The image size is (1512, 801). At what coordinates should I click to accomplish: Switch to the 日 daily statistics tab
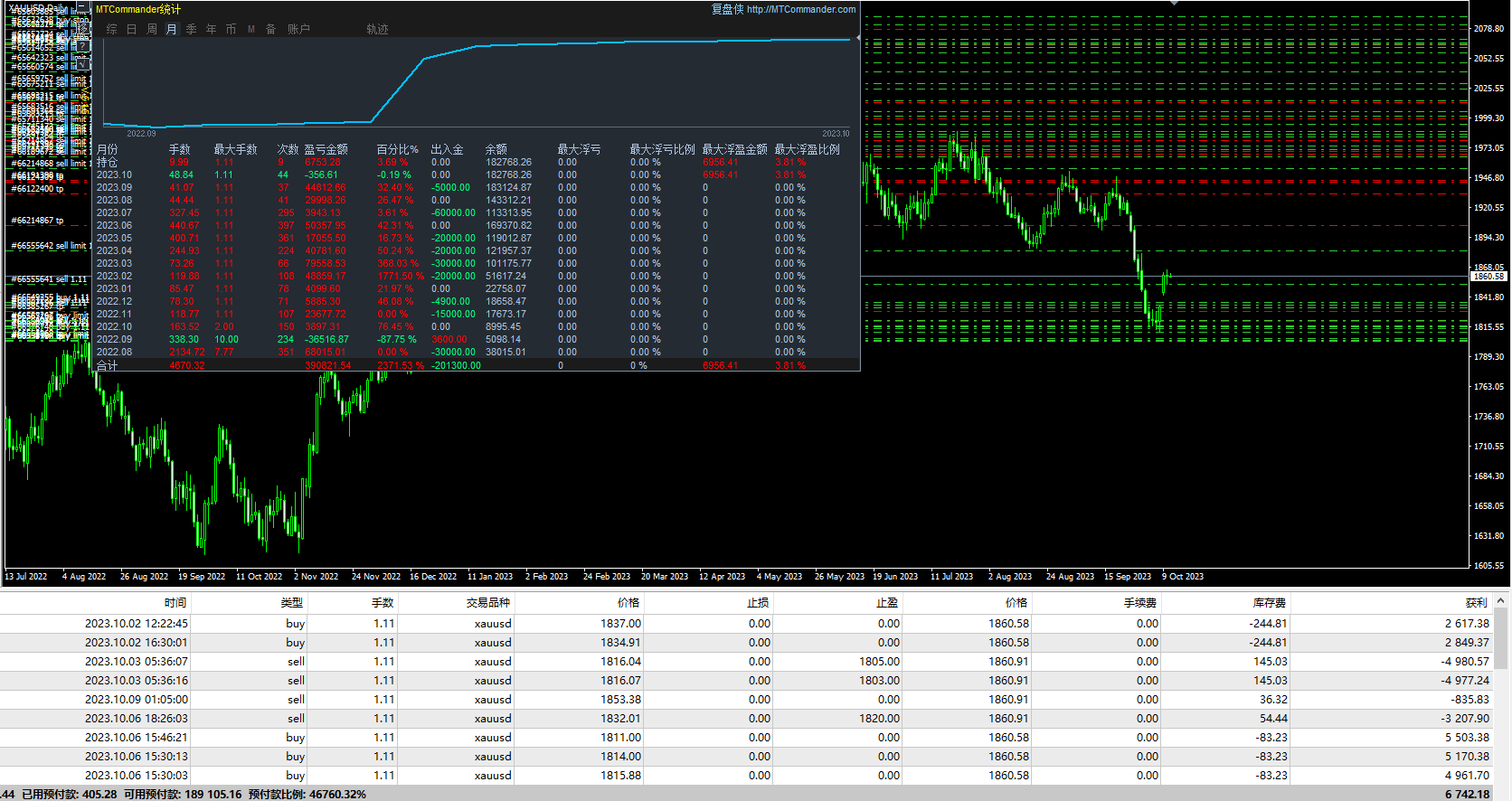click(132, 29)
